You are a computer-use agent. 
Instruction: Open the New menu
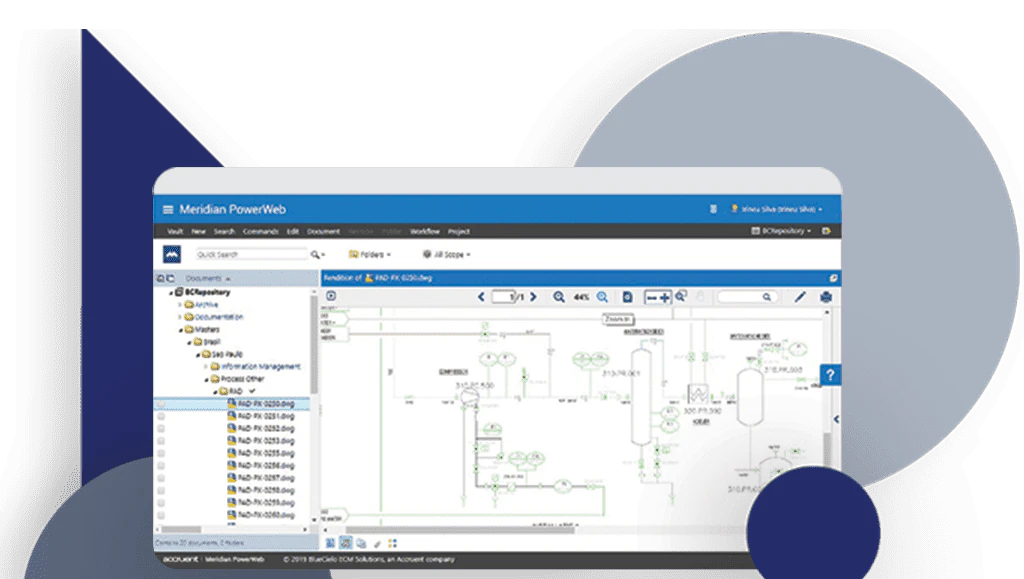pyautogui.click(x=199, y=232)
